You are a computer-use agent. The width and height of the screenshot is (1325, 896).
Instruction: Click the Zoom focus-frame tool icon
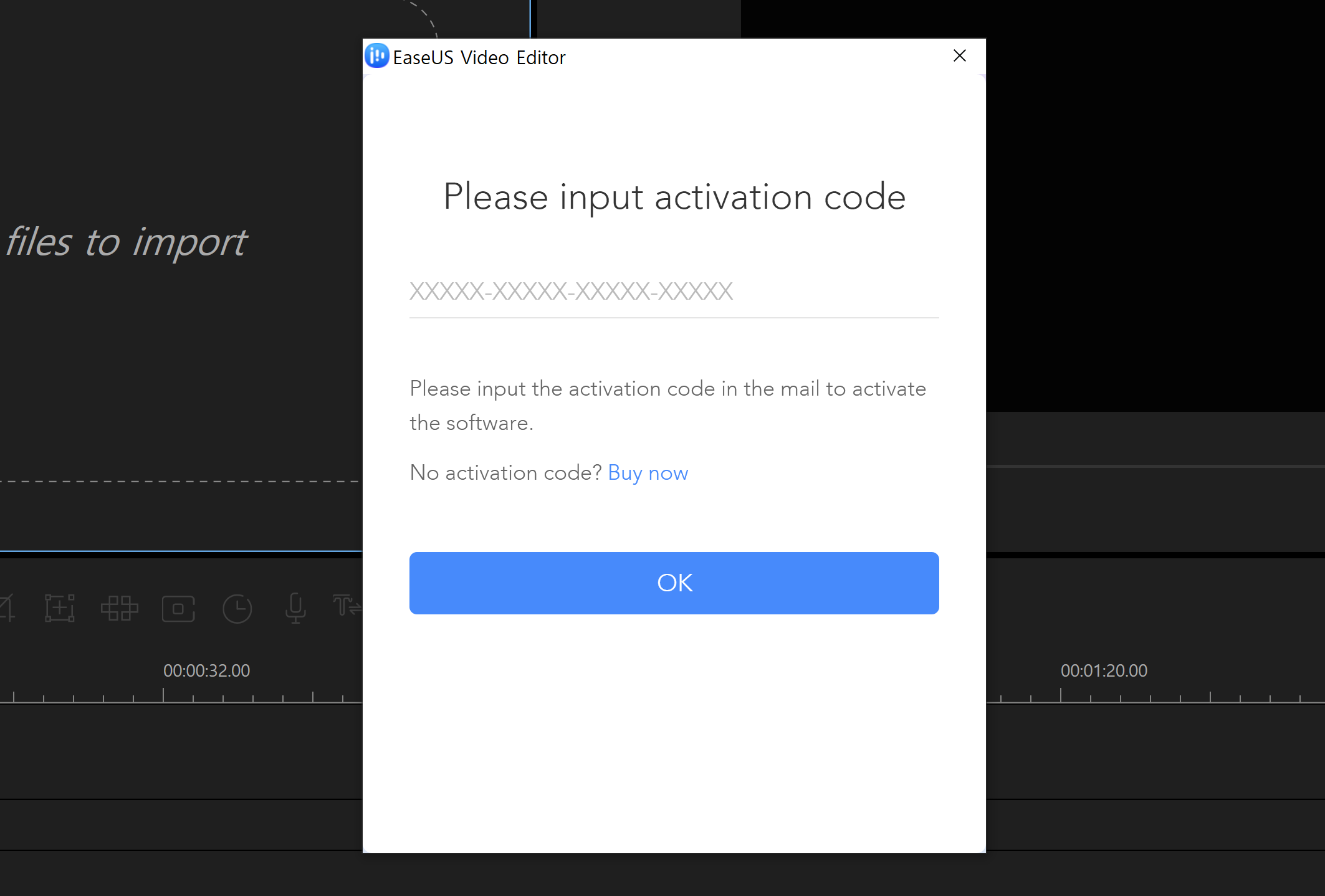60,608
